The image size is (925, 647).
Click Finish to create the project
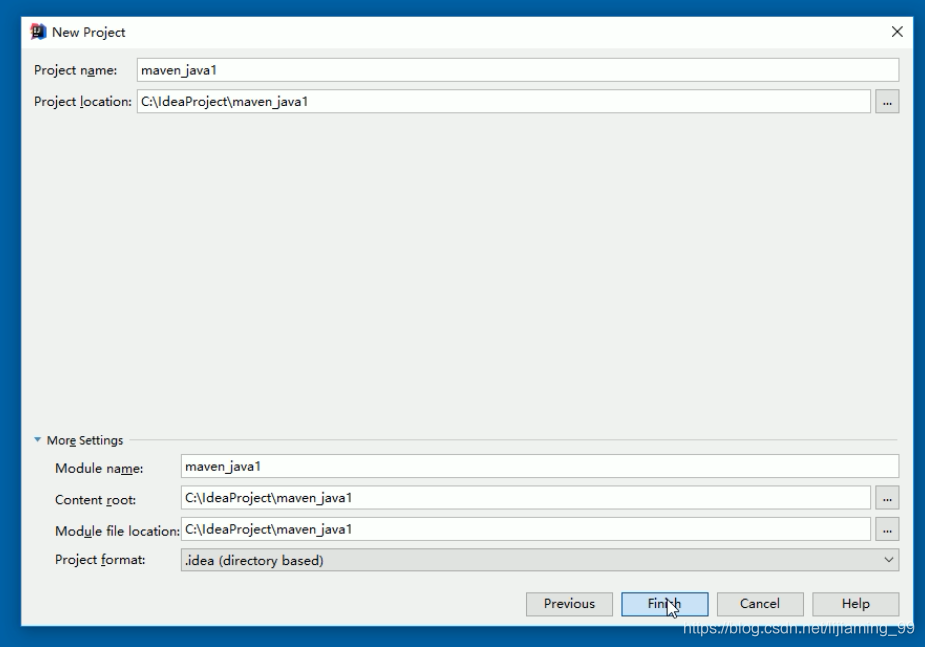tap(664, 604)
